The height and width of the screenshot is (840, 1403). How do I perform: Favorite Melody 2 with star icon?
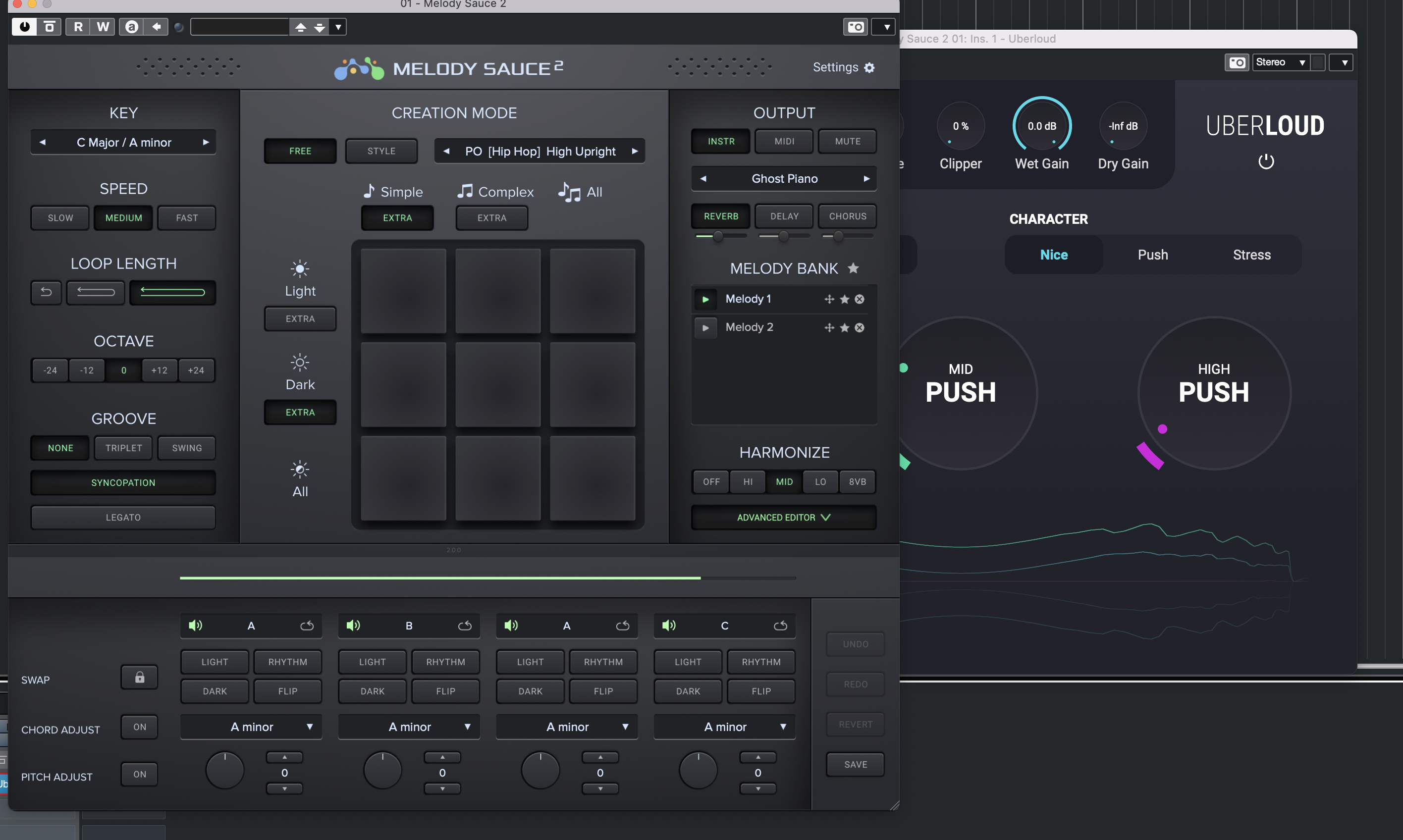pyautogui.click(x=844, y=327)
